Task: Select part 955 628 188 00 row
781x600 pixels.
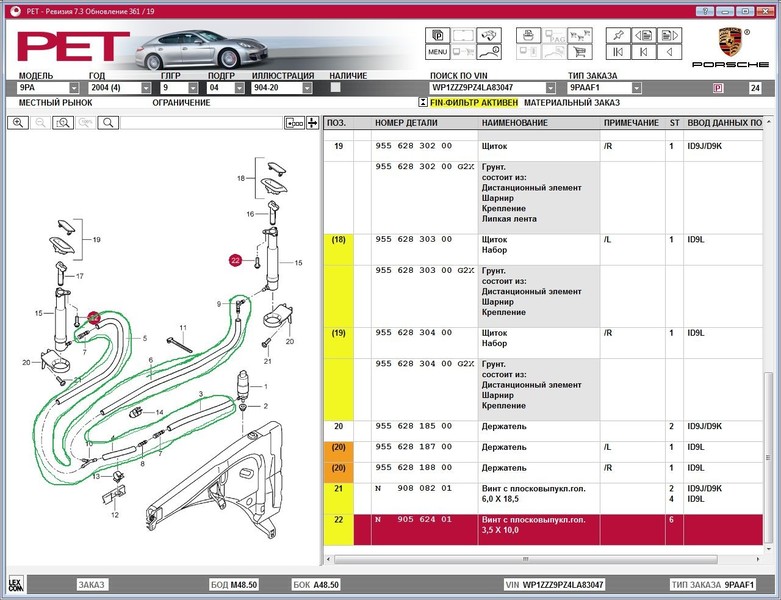Action: click(543, 473)
